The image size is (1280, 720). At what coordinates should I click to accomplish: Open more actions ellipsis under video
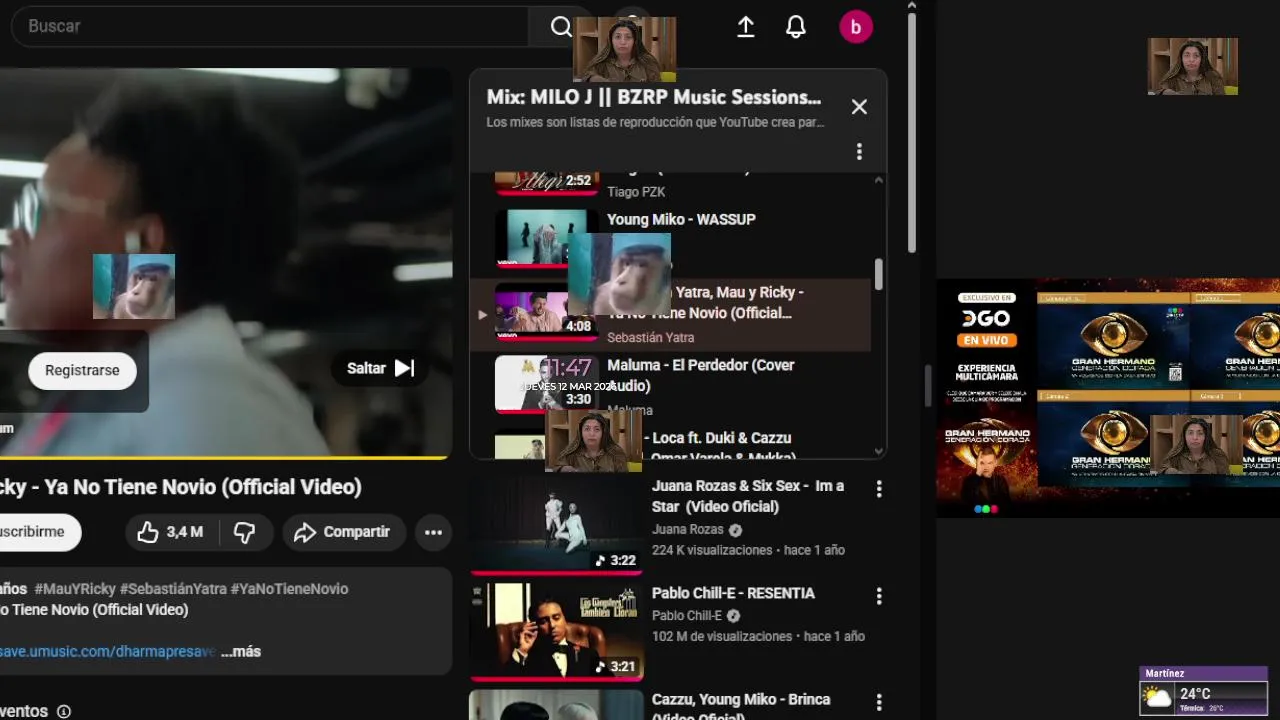[x=433, y=532]
